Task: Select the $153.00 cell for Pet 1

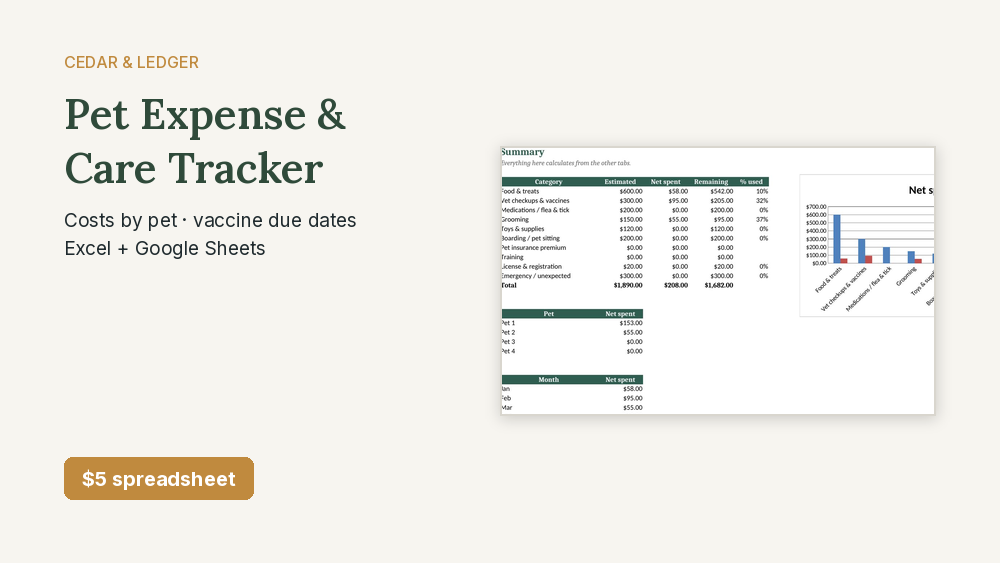Action: click(631, 323)
